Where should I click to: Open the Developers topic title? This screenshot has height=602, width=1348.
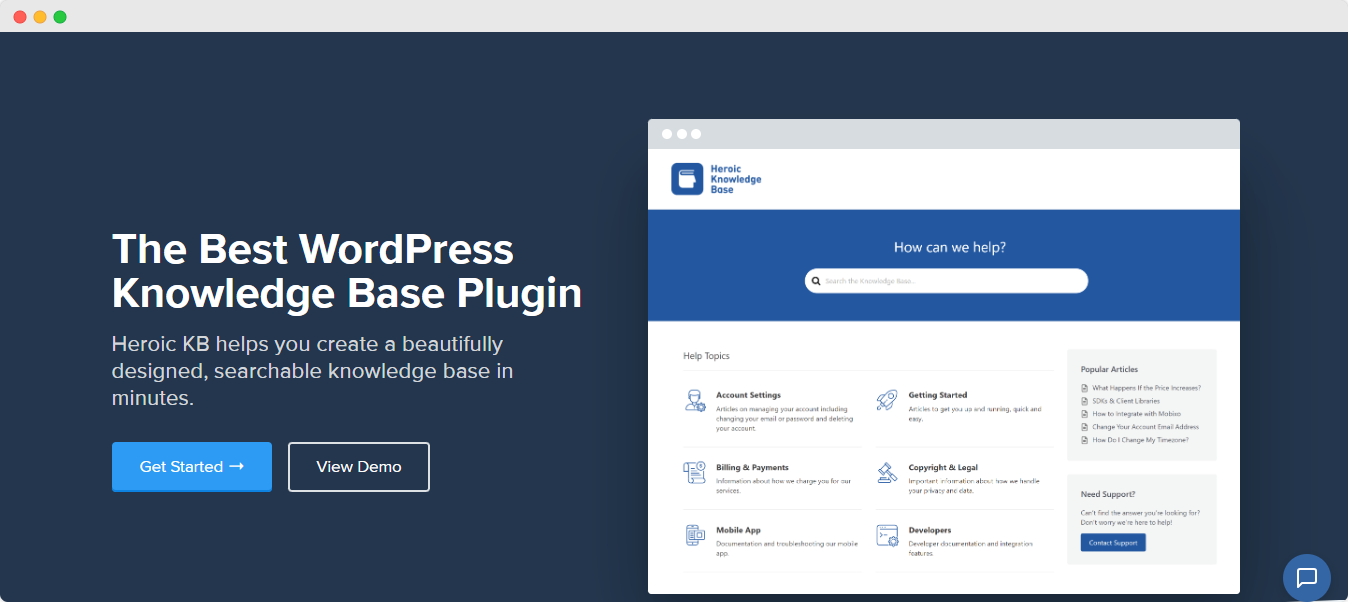[x=930, y=530]
